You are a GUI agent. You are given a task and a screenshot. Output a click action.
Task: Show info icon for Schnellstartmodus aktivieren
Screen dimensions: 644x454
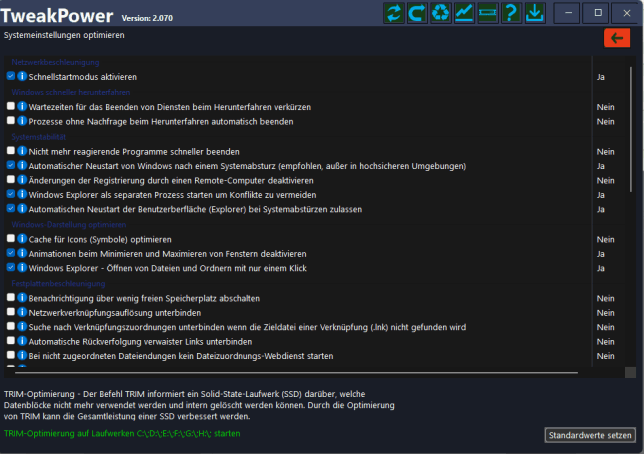[22, 76]
